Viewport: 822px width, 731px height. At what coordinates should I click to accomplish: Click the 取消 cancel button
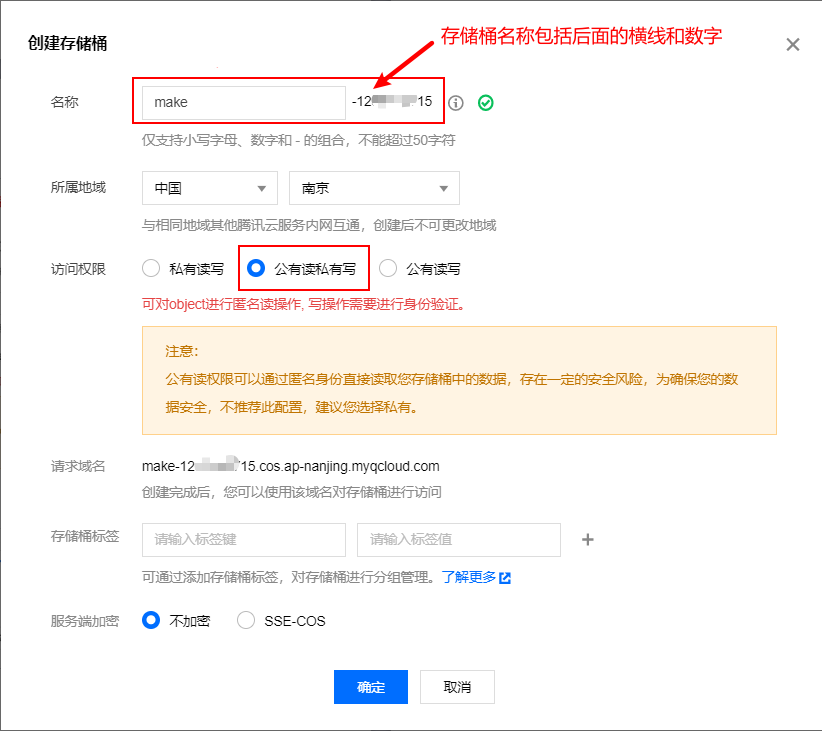tap(457, 686)
